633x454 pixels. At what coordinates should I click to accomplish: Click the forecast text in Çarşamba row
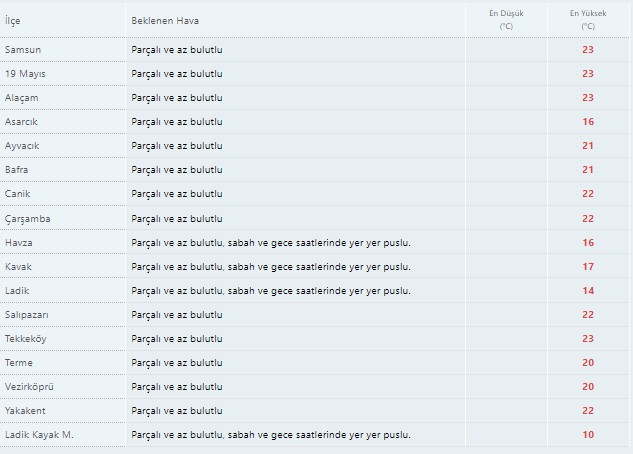tap(177, 219)
